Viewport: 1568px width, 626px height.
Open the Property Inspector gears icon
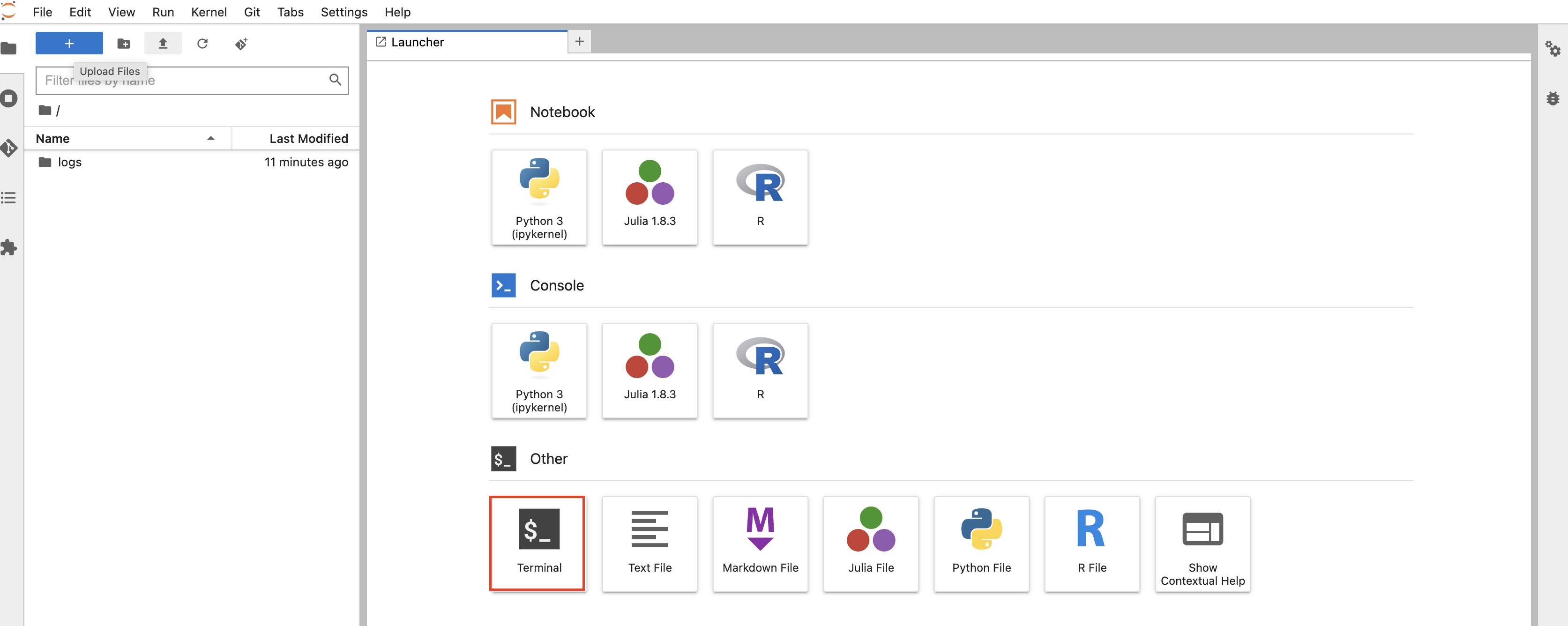[x=1552, y=49]
